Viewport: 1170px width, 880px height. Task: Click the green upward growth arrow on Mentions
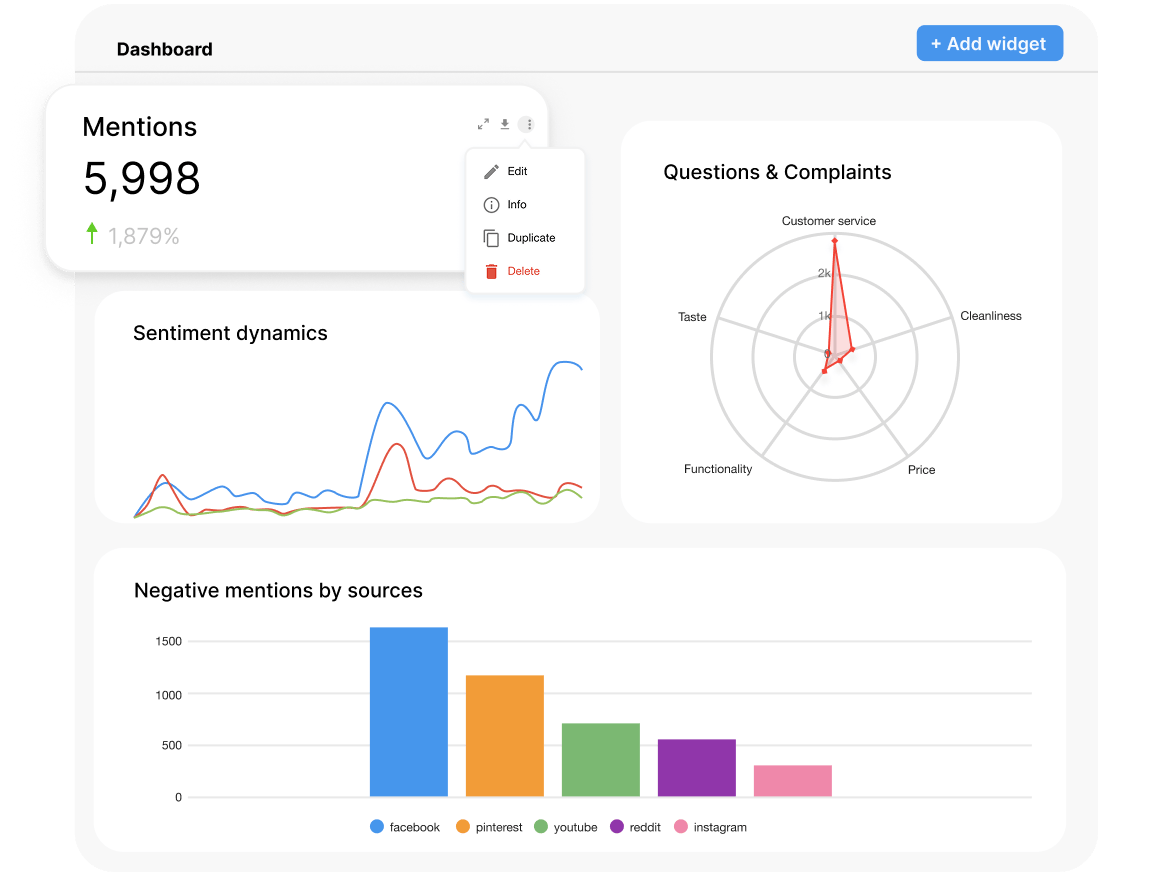[x=92, y=233]
